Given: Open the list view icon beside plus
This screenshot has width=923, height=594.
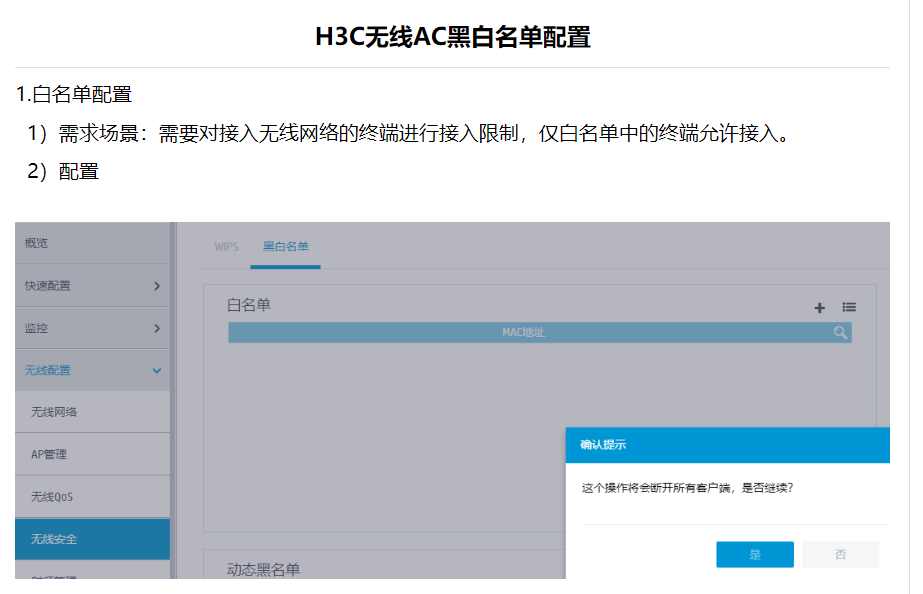Looking at the screenshot, I should click(x=849, y=307).
